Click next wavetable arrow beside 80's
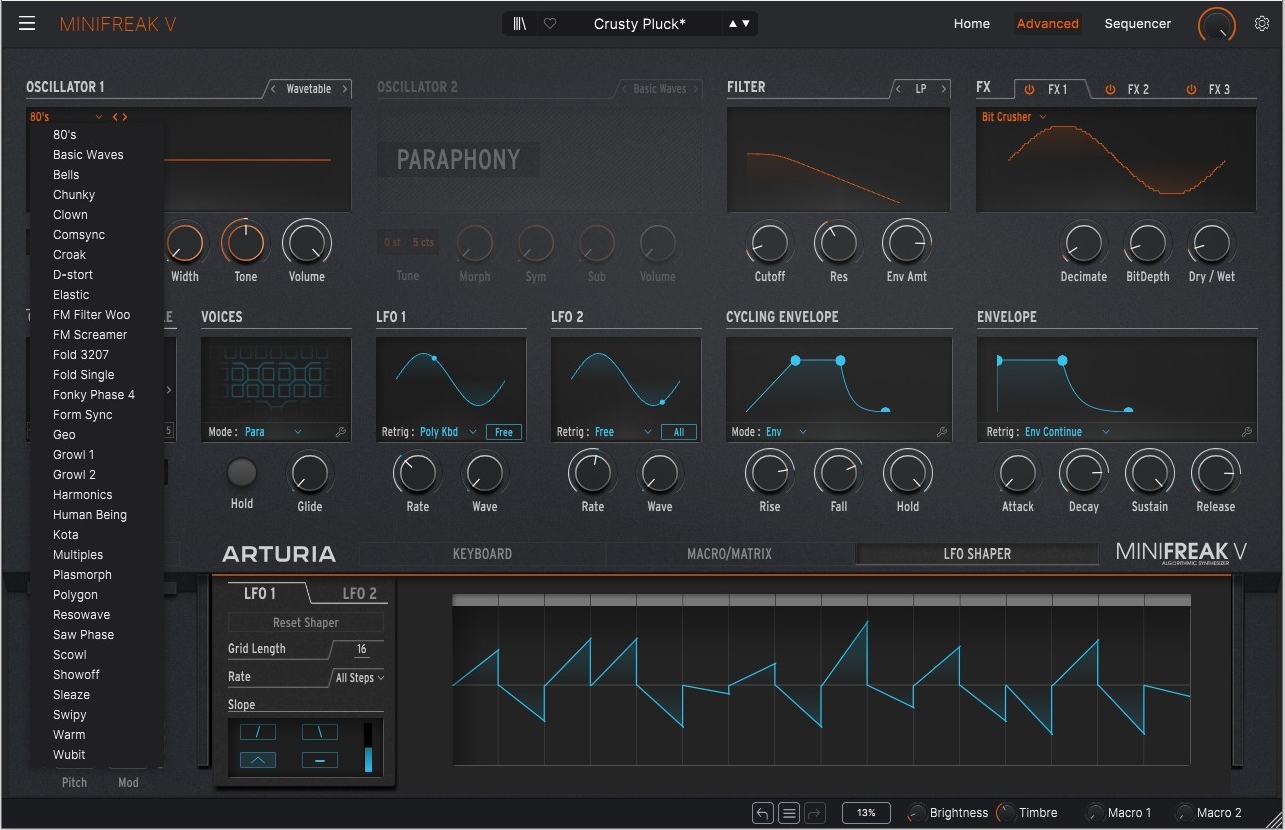 pos(125,117)
